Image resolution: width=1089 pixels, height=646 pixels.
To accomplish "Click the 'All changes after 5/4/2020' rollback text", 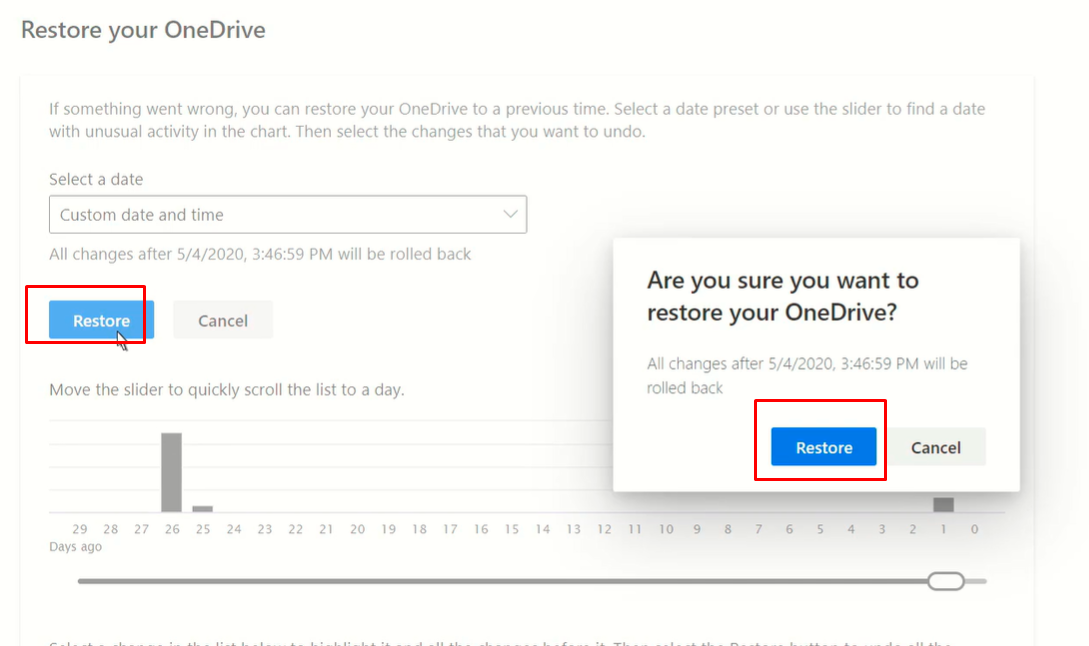I will pyautogui.click(x=260, y=254).
